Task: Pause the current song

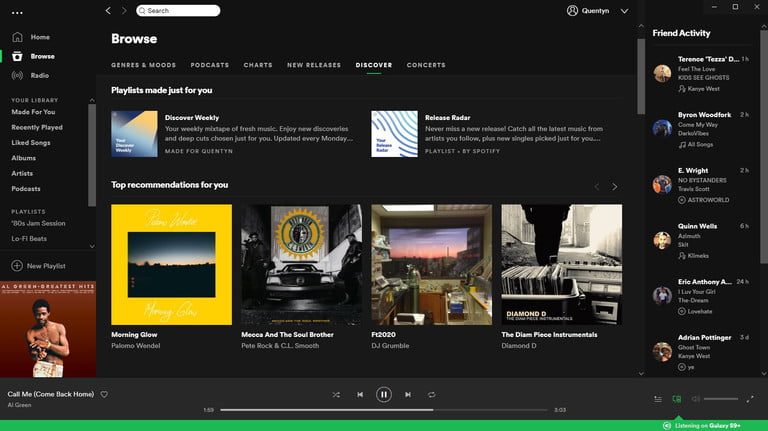Action: click(x=384, y=395)
